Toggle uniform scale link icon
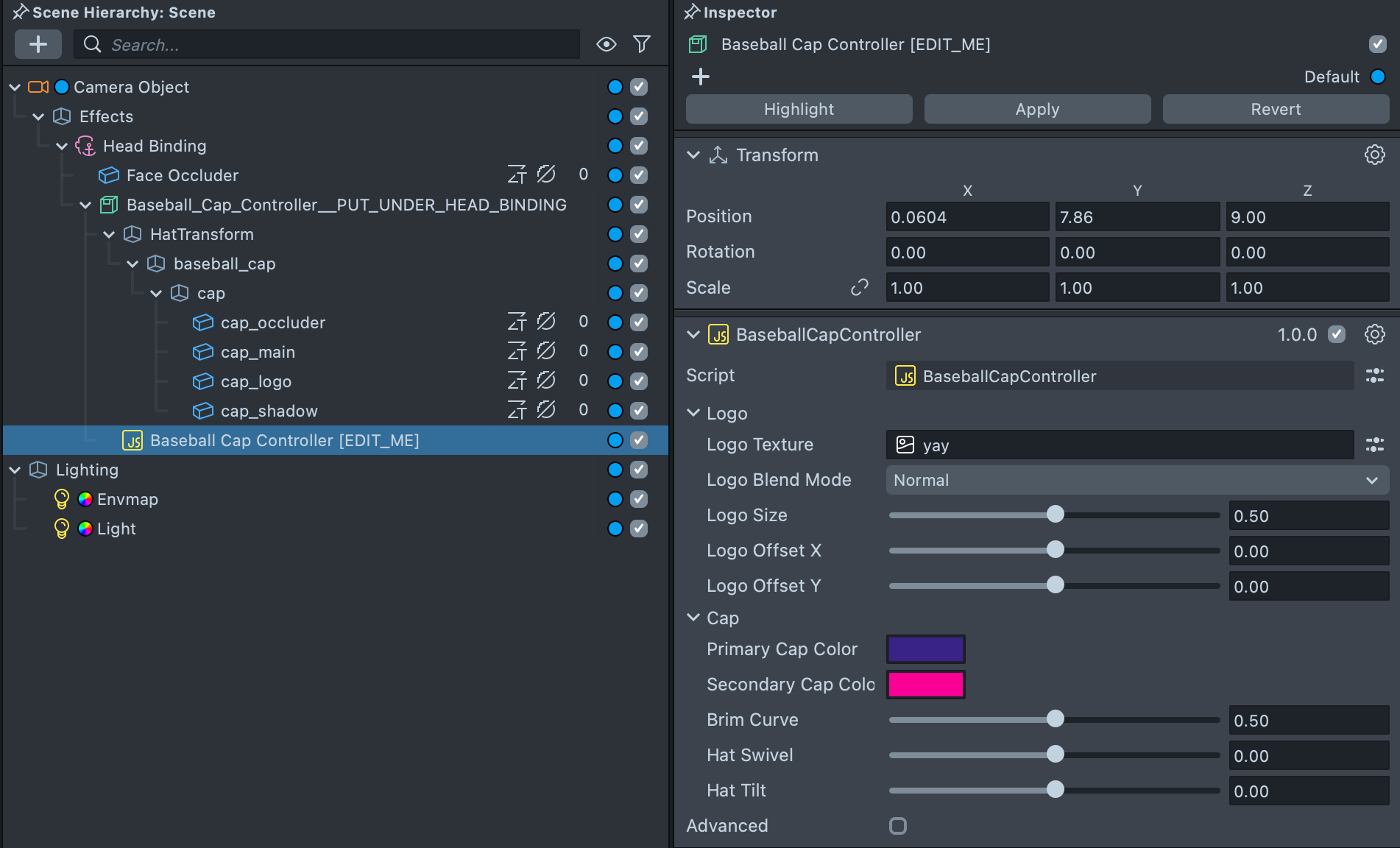This screenshot has height=848, width=1400. tap(859, 287)
